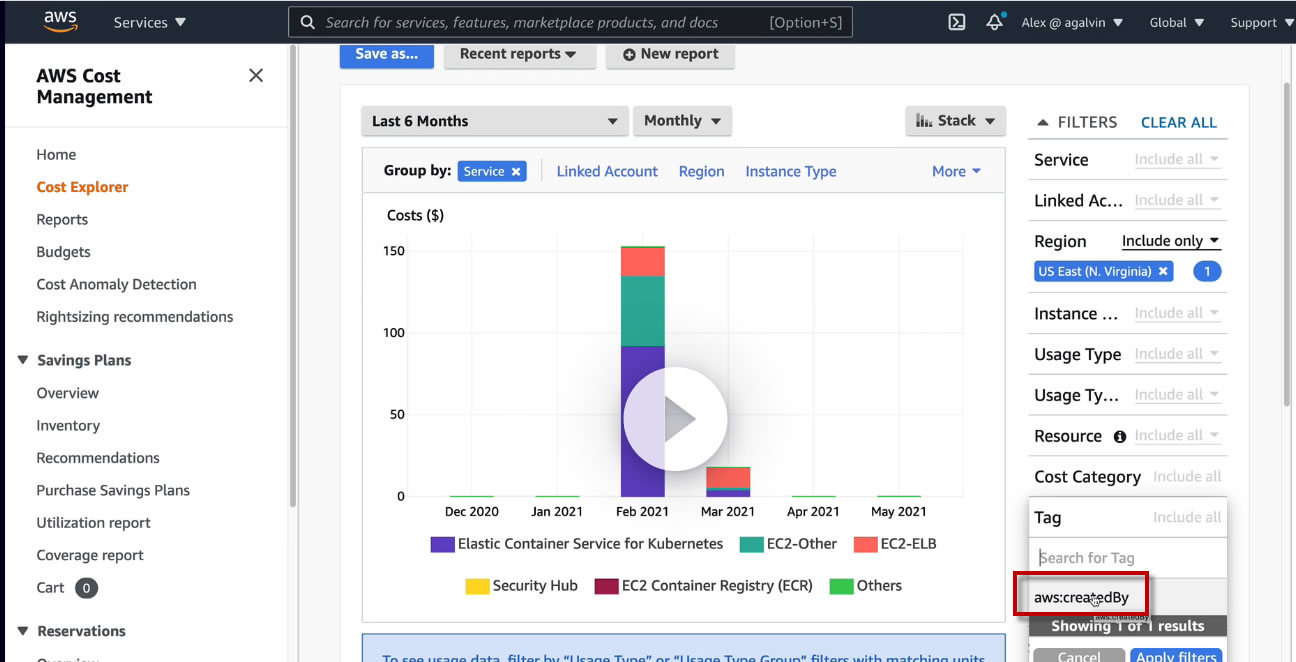Click the Apply filters button
The image size is (1296, 662).
[1176, 656]
